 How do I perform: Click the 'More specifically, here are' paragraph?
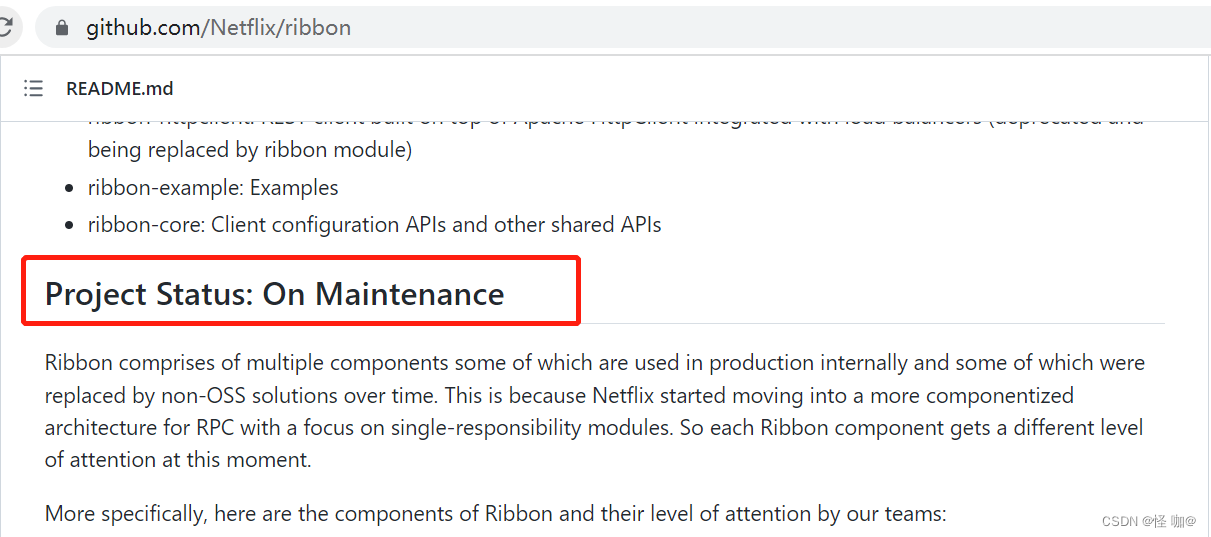(x=495, y=514)
